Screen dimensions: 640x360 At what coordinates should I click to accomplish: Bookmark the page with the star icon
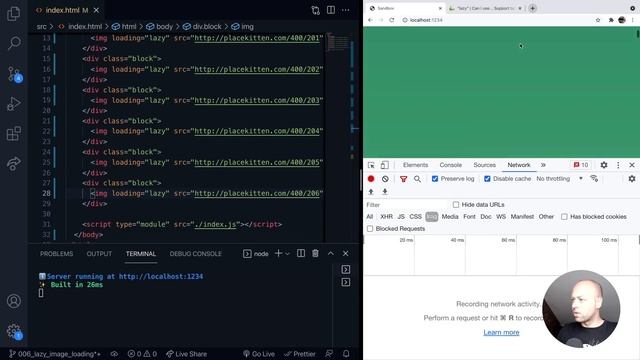pyautogui.click(x=598, y=20)
